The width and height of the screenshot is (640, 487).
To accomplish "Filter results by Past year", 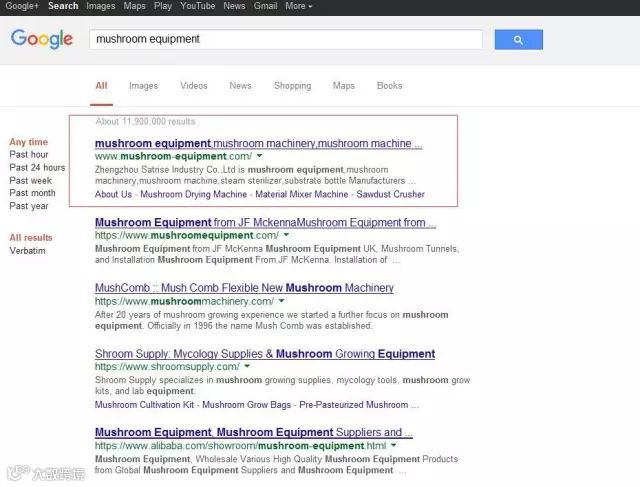I will pos(29,206).
